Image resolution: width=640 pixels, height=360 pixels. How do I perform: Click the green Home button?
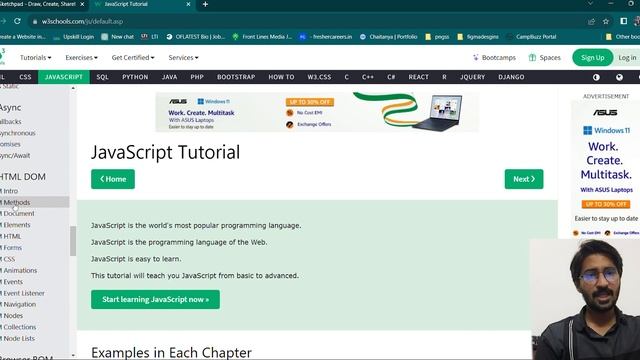tap(113, 179)
